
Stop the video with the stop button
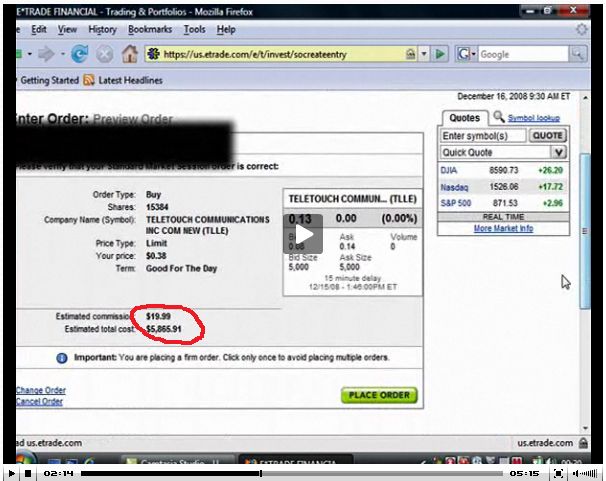28,473
